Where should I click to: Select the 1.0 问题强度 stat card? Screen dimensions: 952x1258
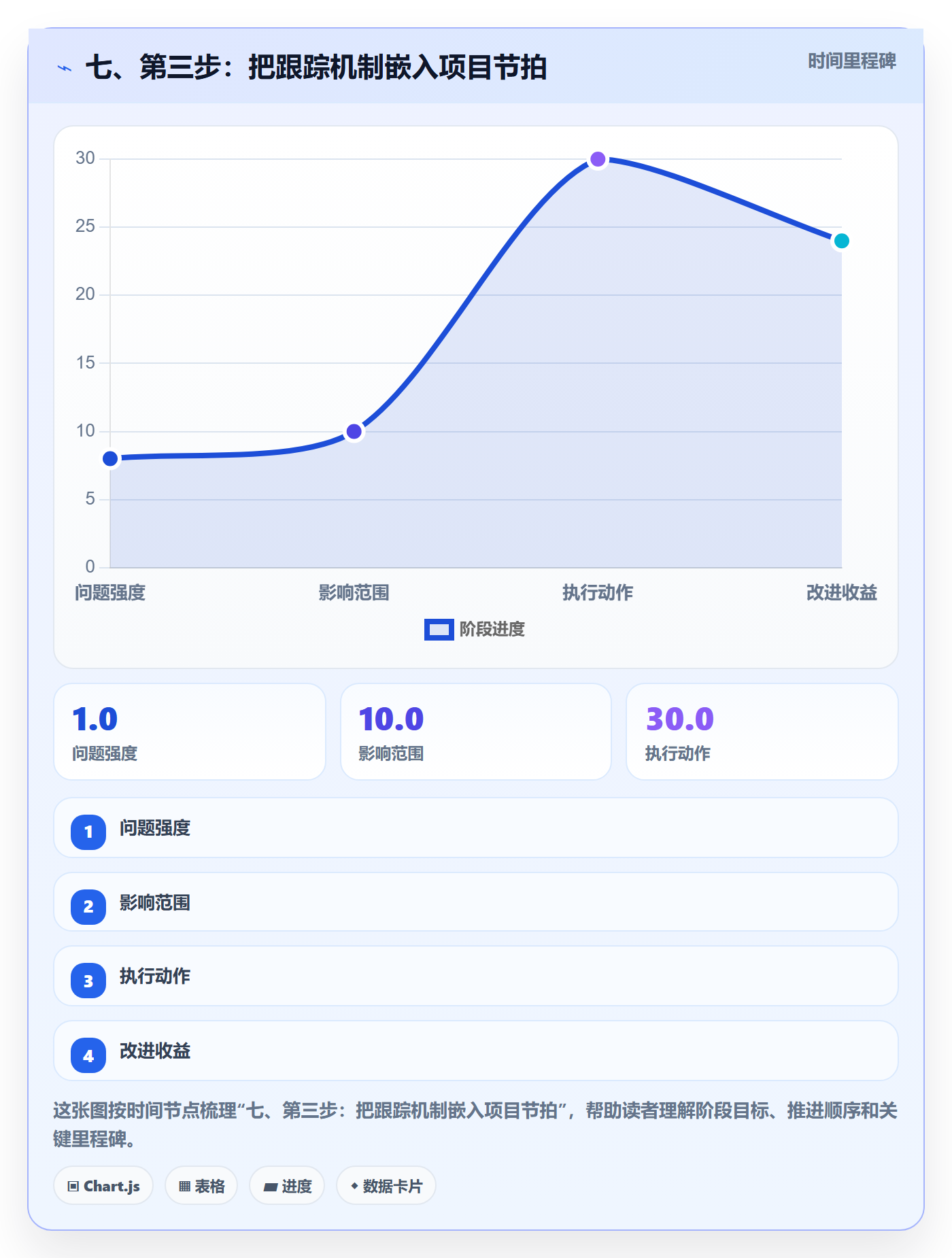pos(190,732)
